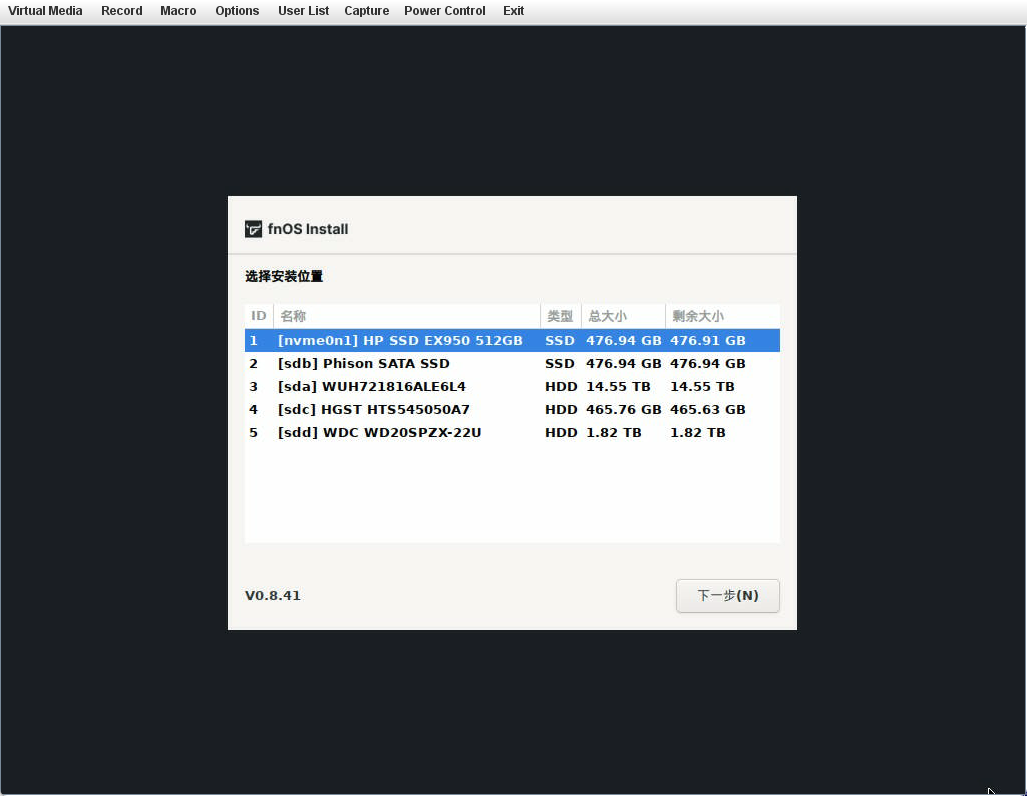1027x796 pixels.
Task: Open the Record menu
Action: tap(121, 11)
